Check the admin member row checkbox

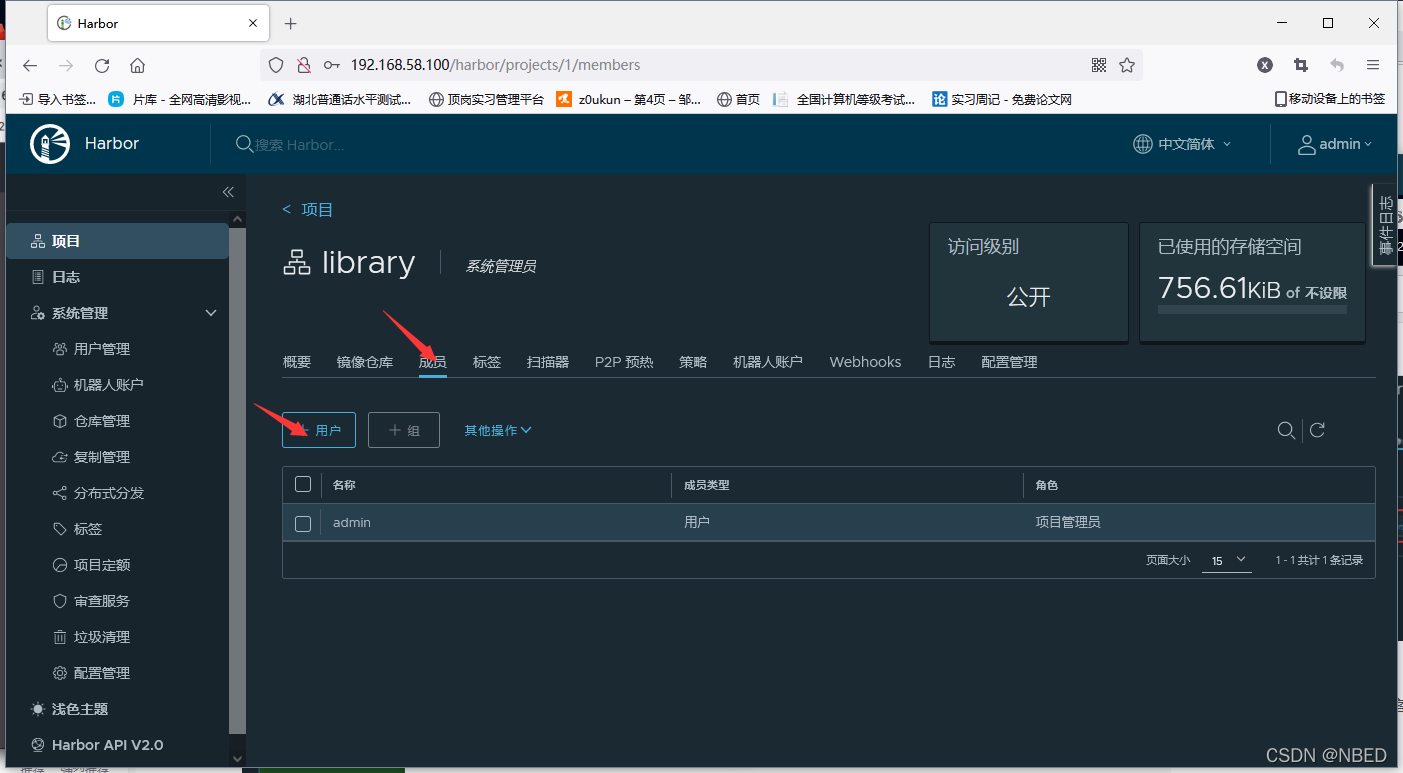coord(303,523)
